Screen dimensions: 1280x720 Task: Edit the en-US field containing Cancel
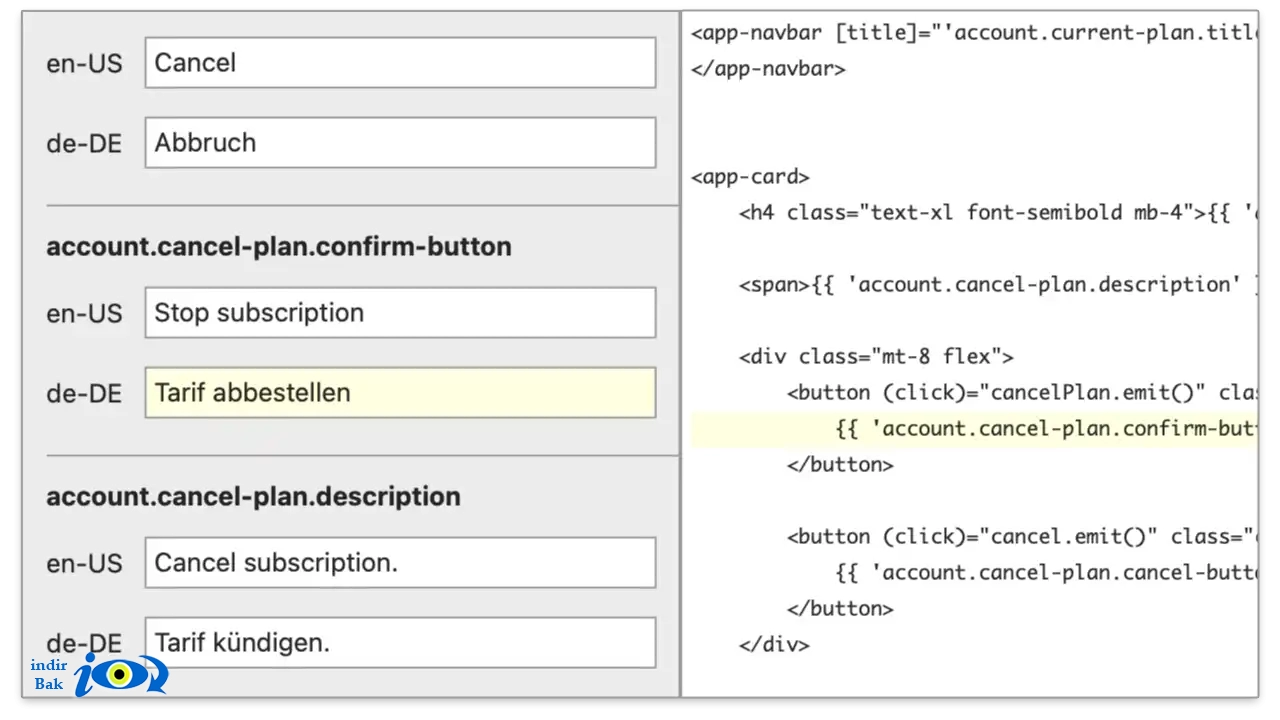[400, 63]
